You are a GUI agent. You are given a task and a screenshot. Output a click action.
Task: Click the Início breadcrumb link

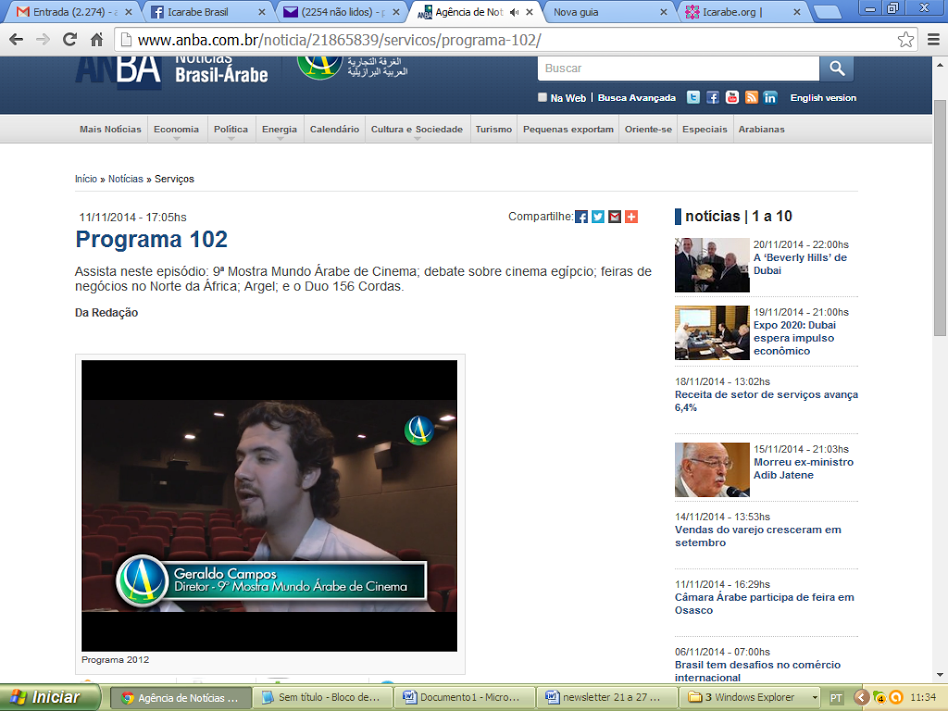[x=86, y=179]
